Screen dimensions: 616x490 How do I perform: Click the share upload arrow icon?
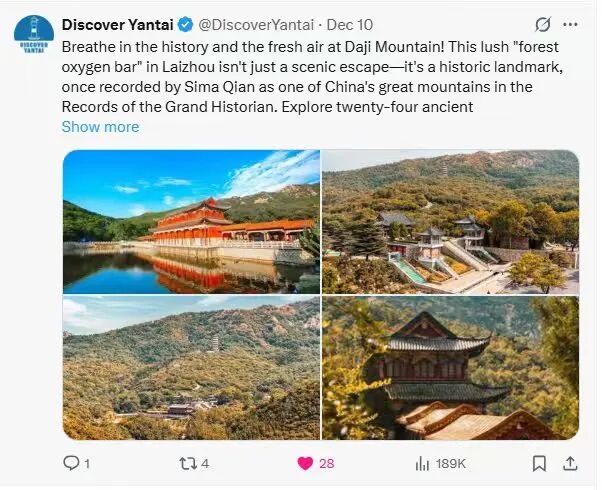tap(571, 463)
